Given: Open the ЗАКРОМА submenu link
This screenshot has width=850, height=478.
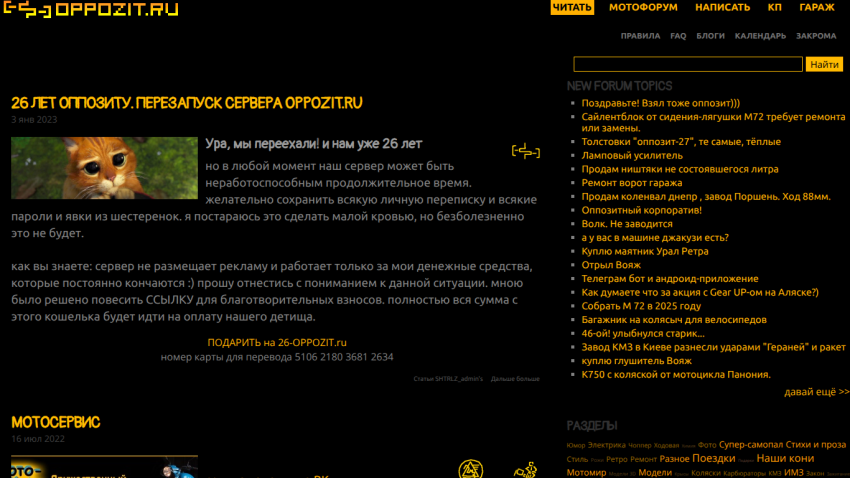Looking at the screenshot, I should (x=816, y=36).
